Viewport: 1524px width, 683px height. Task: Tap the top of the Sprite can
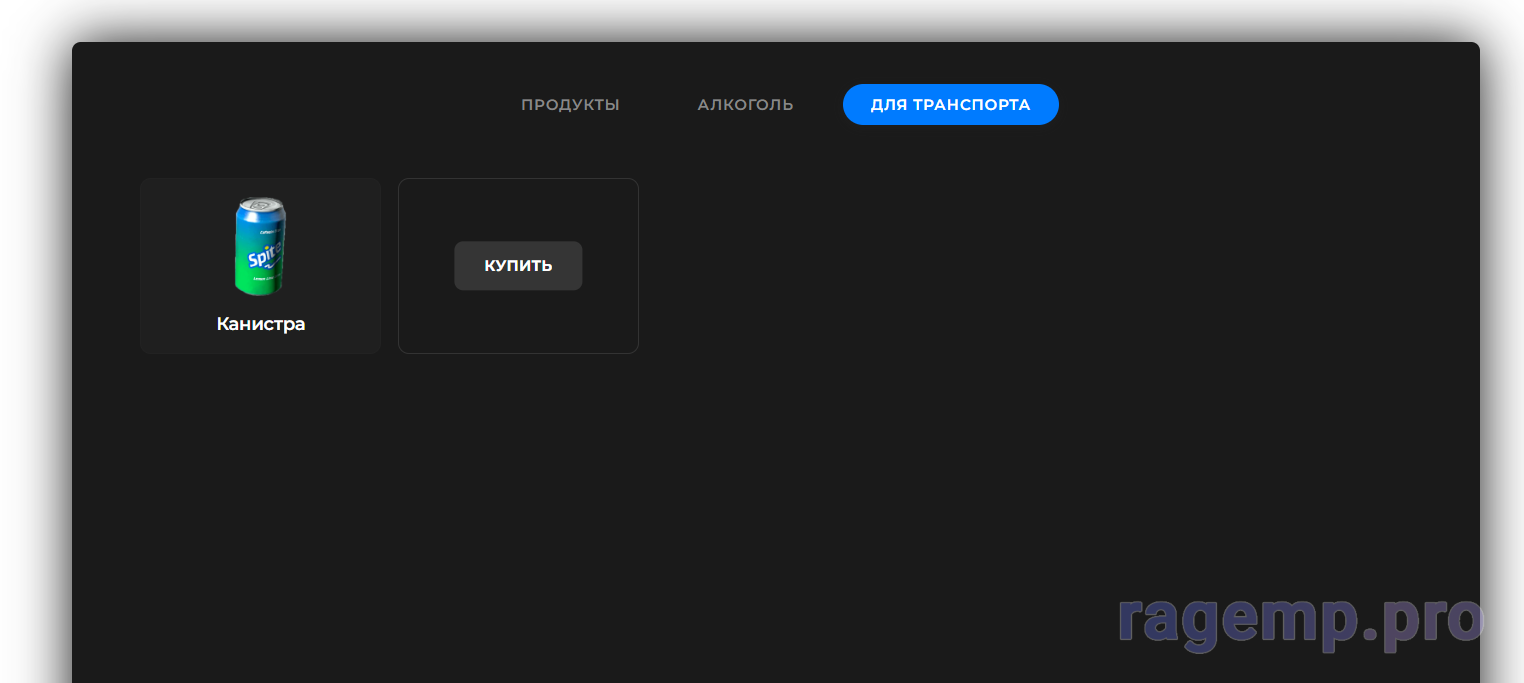pyautogui.click(x=262, y=205)
